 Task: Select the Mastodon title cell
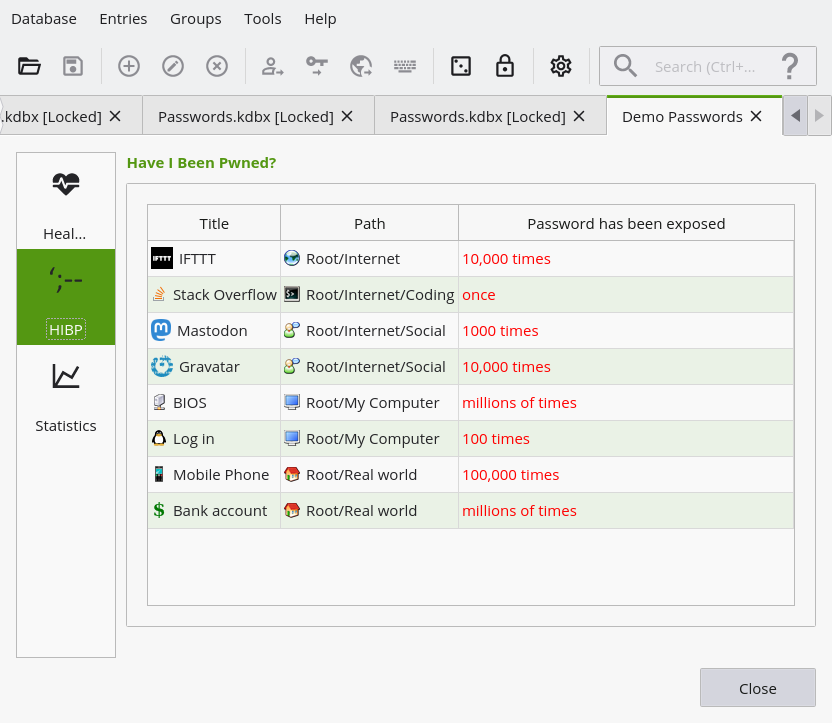[x=212, y=331]
